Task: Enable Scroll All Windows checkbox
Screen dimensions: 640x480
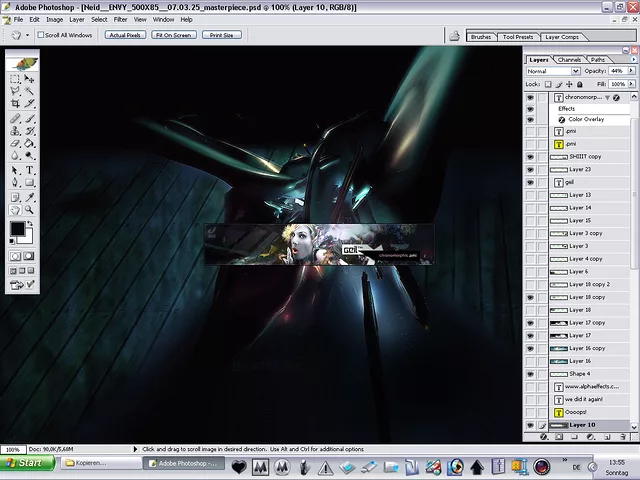Action: (41, 35)
